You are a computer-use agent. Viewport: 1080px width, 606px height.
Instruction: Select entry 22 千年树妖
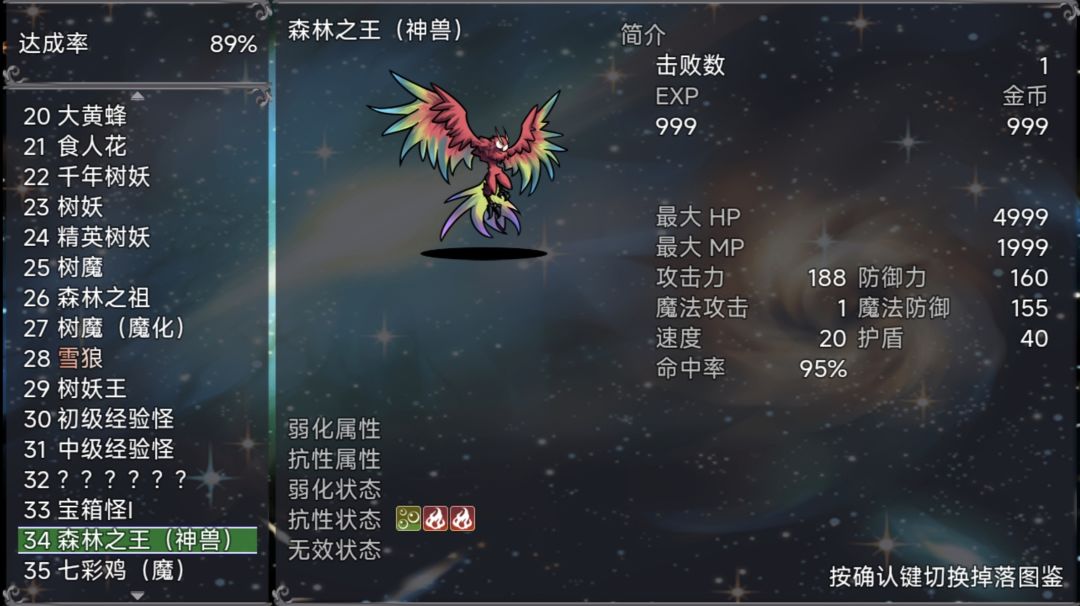138,176
